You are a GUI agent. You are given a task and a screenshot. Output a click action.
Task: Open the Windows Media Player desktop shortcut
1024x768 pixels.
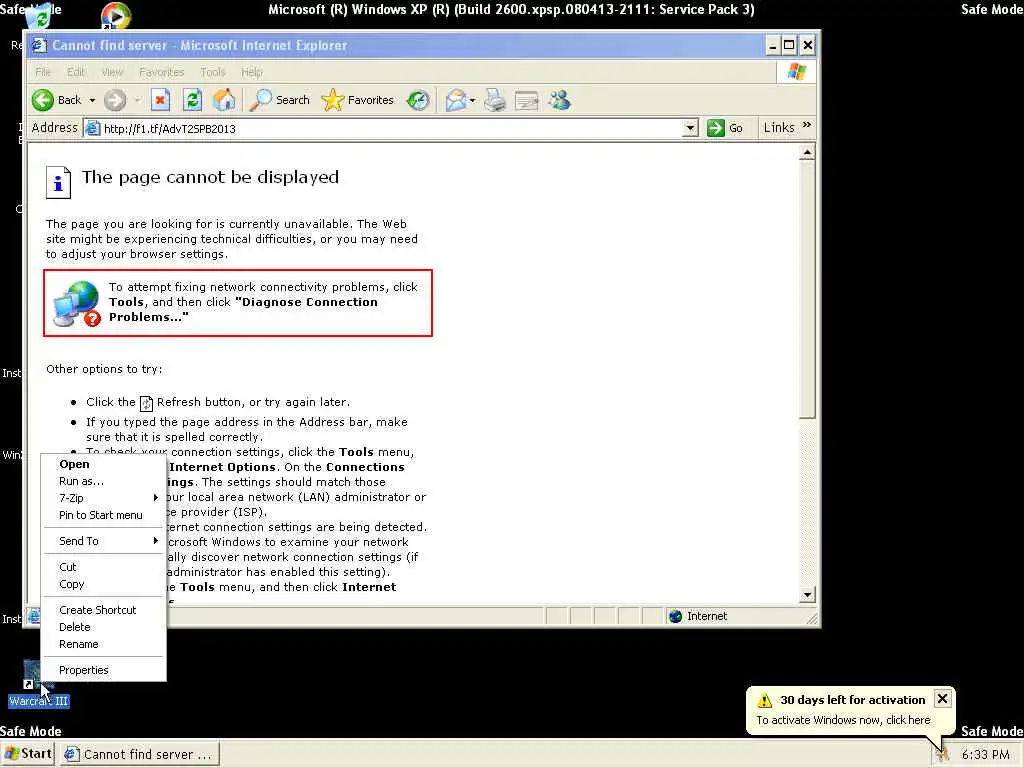[116, 16]
